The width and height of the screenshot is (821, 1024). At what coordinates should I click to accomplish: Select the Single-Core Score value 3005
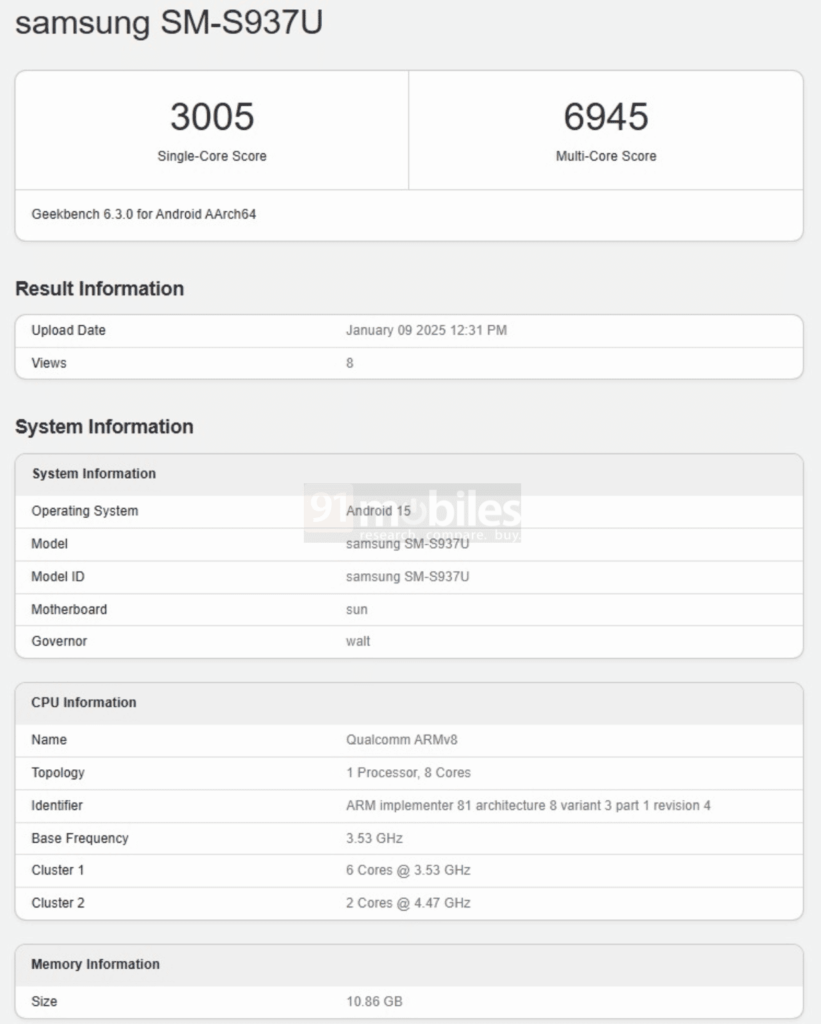point(211,116)
